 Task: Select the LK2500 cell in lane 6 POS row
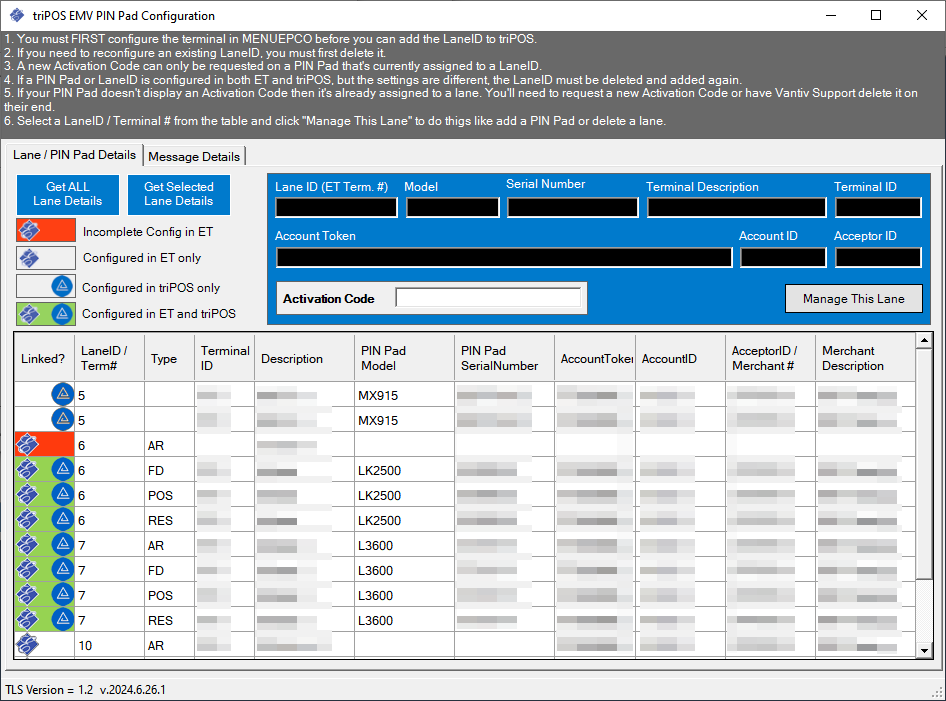click(404, 495)
